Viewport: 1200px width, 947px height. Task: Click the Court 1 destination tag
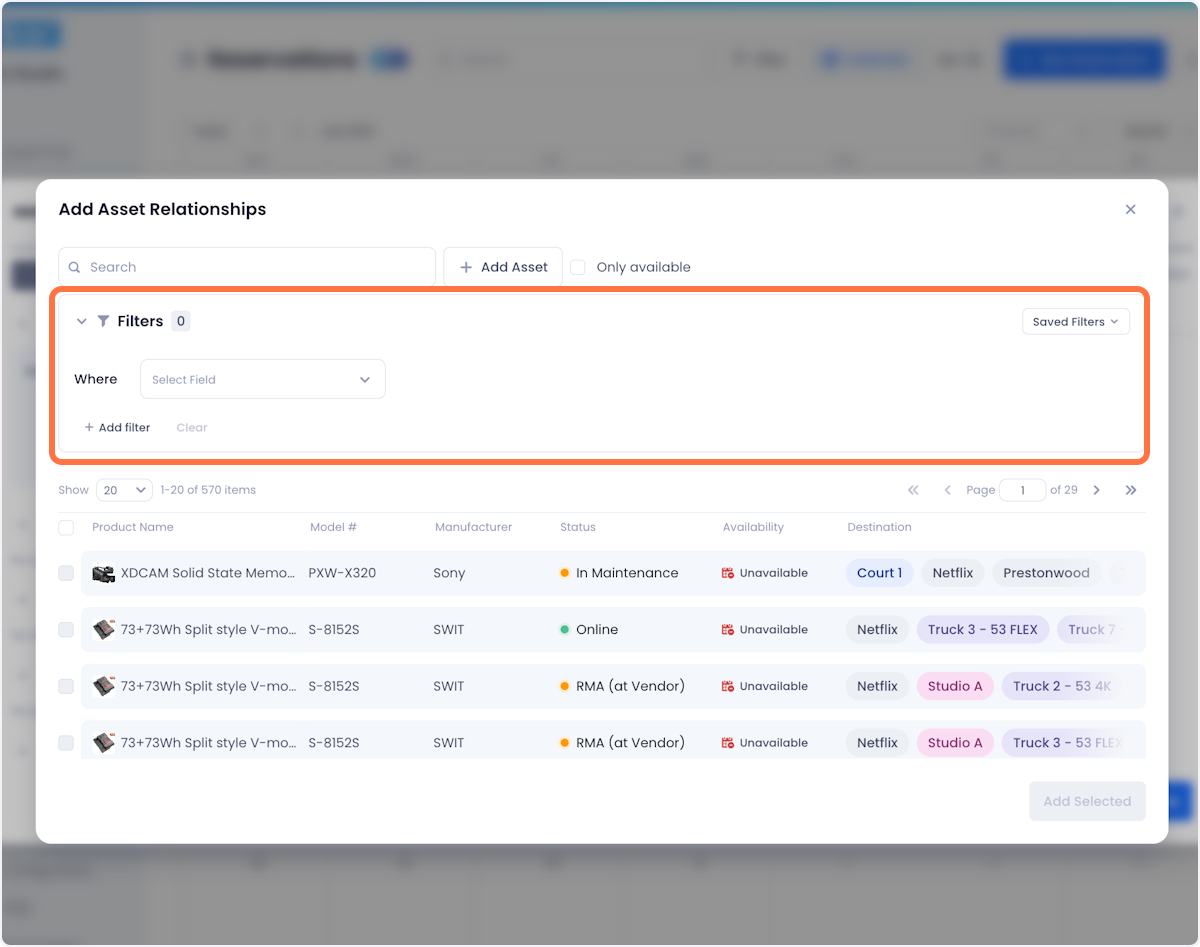tap(880, 573)
